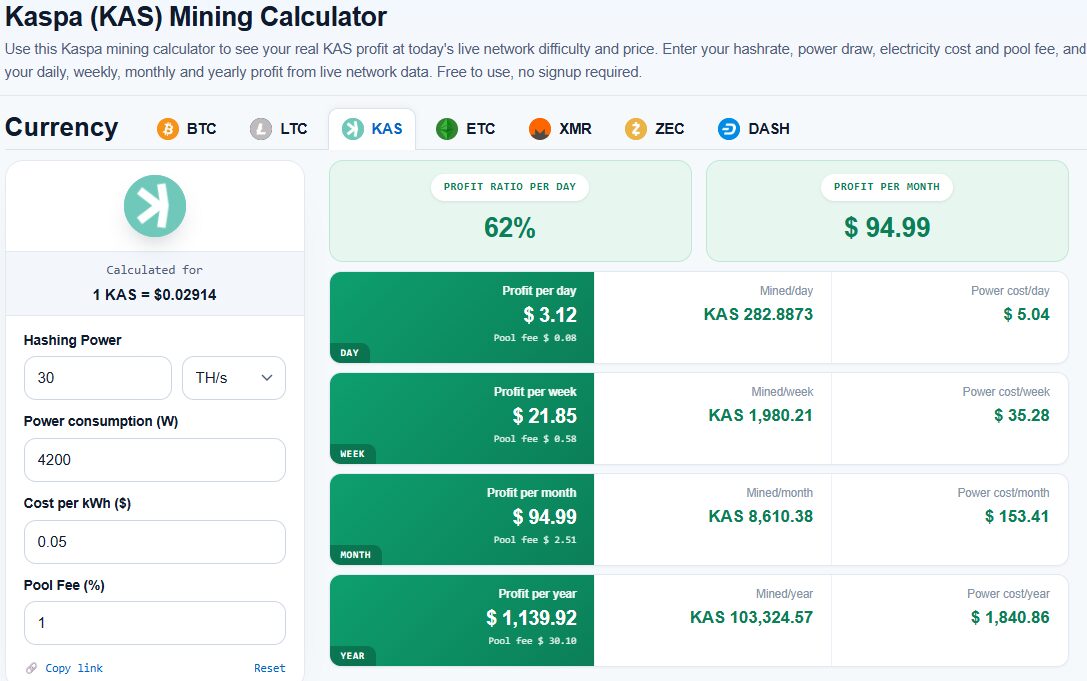Select the Cost per kWh input box
Viewport: 1087px width, 681px height.
[x=155, y=542]
